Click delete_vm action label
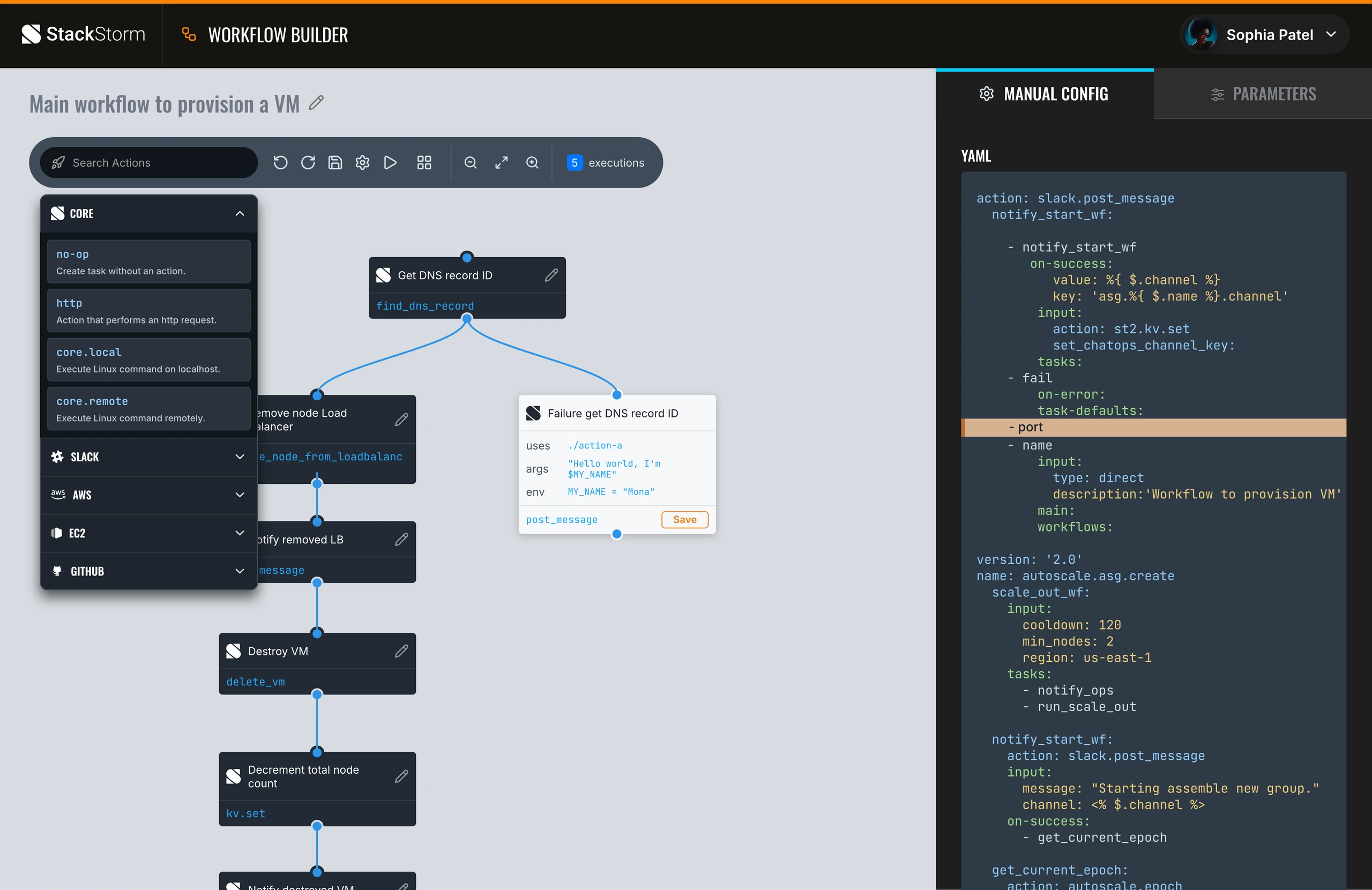The image size is (1372, 890). [256, 682]
